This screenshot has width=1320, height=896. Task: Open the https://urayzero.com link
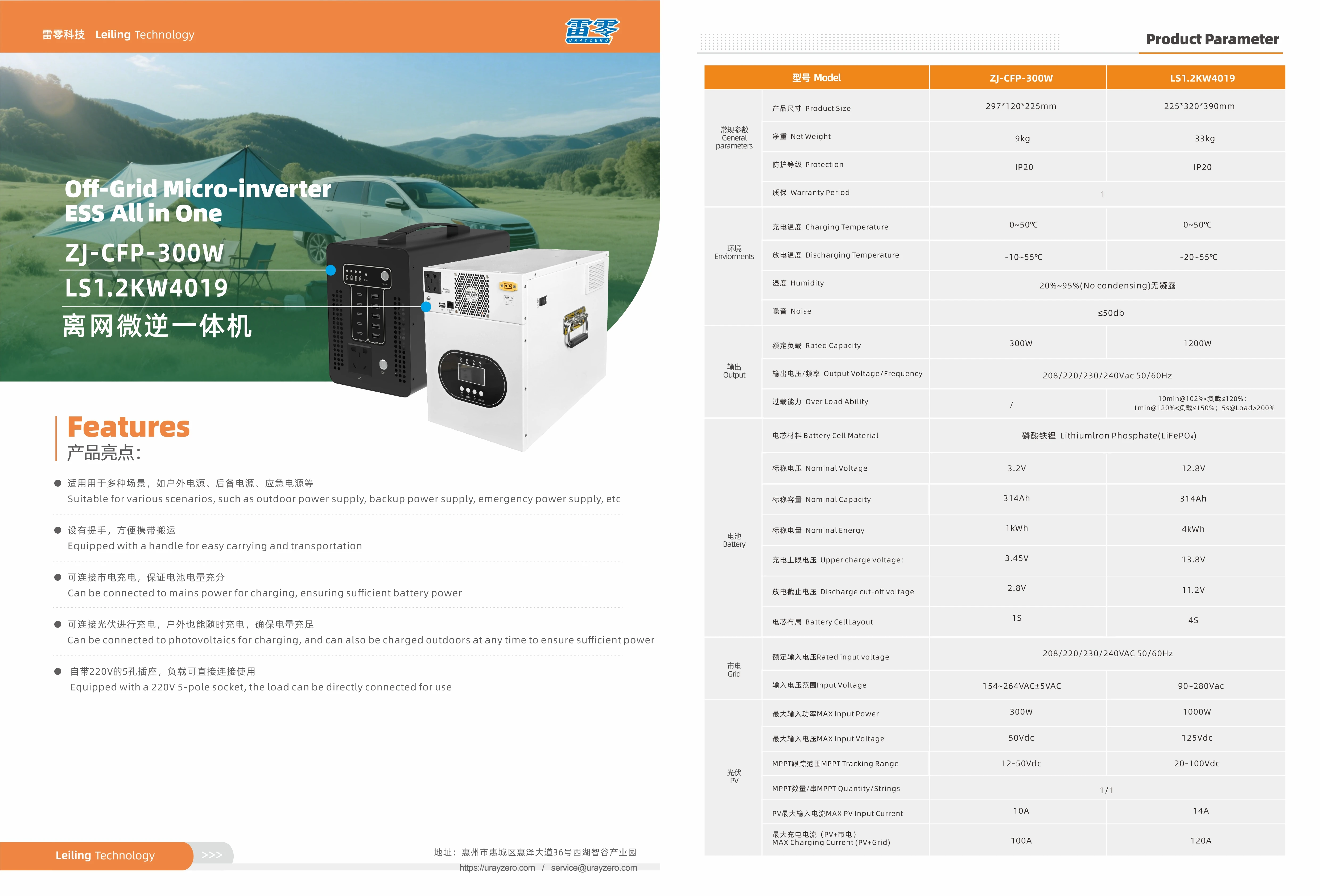click(497, 868)
